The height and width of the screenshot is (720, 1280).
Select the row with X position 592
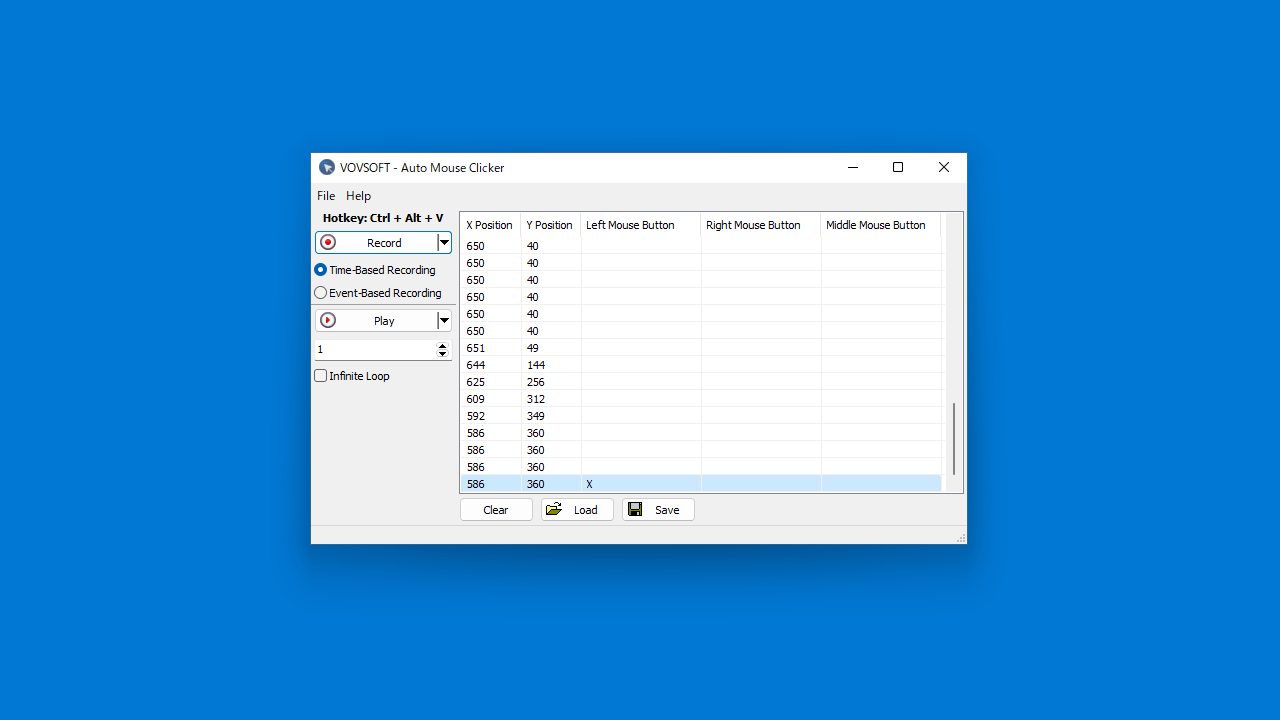701,416
